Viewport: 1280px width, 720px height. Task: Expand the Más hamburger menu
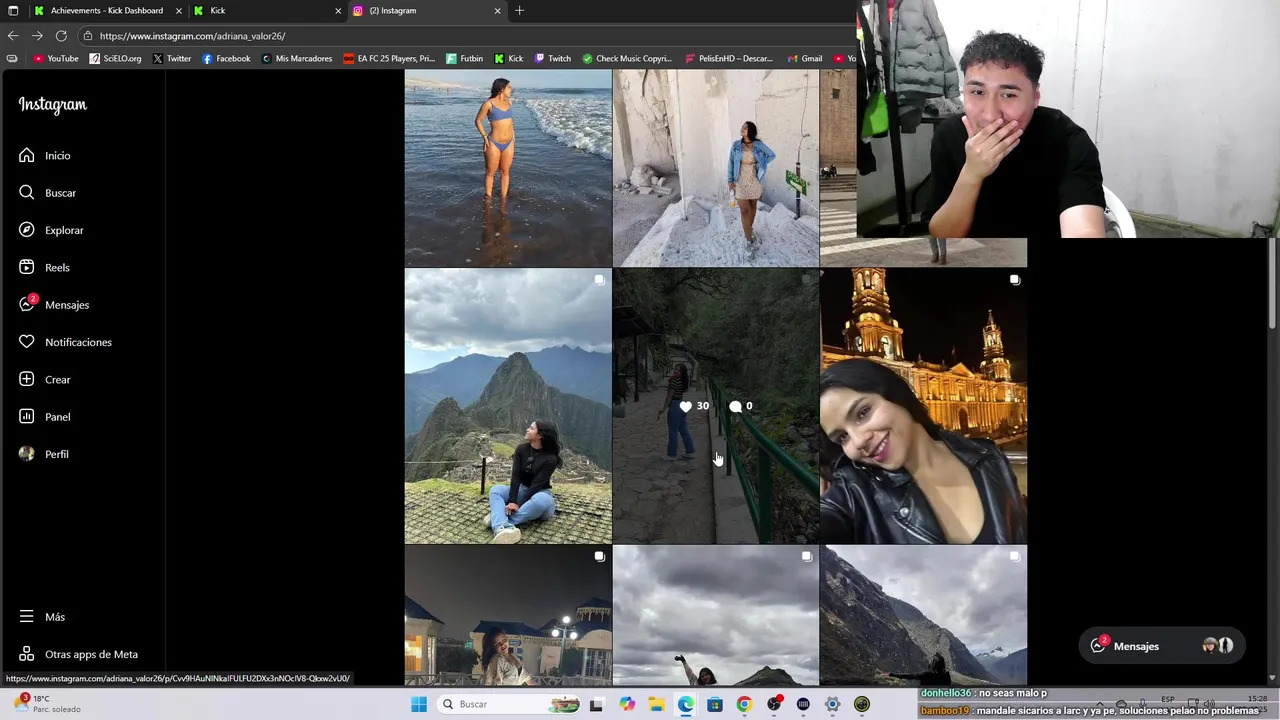click(x=42, y=617)
